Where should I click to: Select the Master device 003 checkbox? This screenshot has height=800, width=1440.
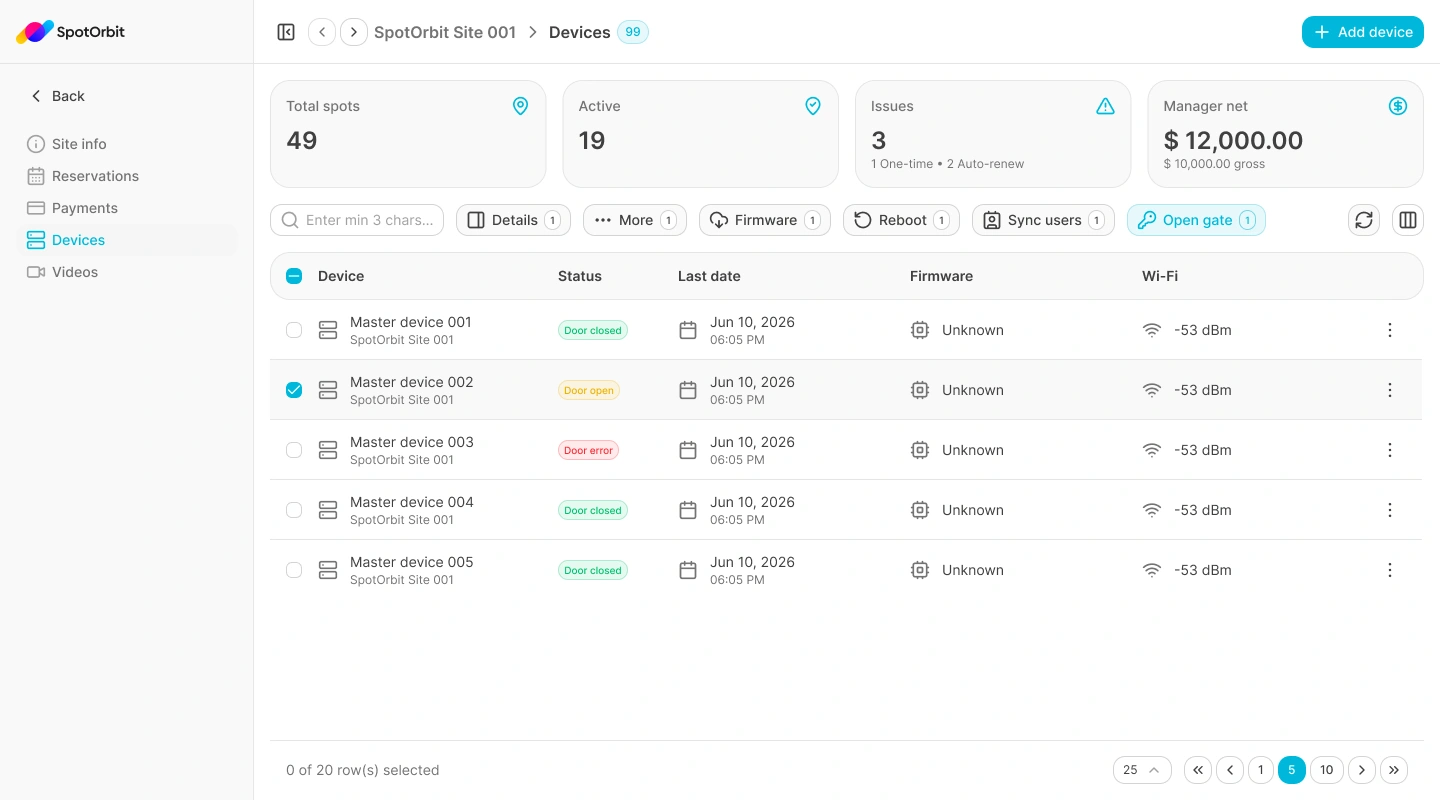(x=294, y=450)
